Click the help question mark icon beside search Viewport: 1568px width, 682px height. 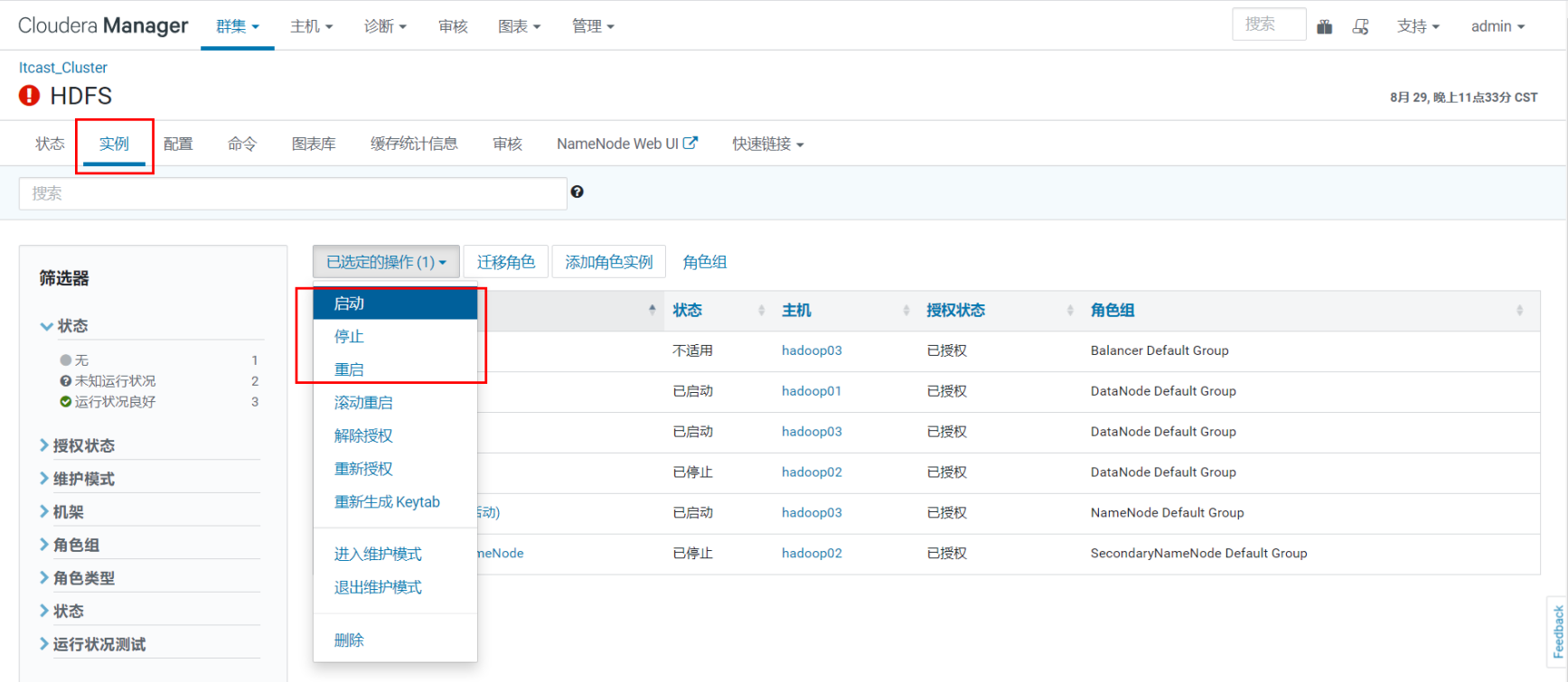(577, 192)
